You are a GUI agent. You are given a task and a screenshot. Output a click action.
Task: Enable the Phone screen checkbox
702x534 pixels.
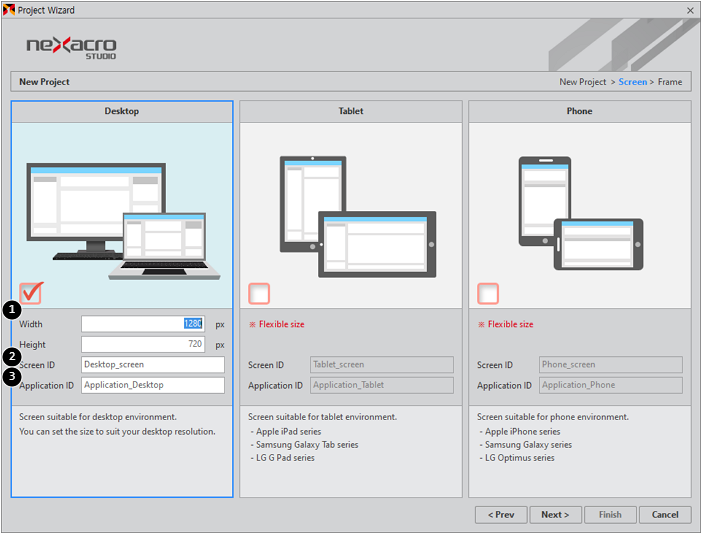(488, 293)
